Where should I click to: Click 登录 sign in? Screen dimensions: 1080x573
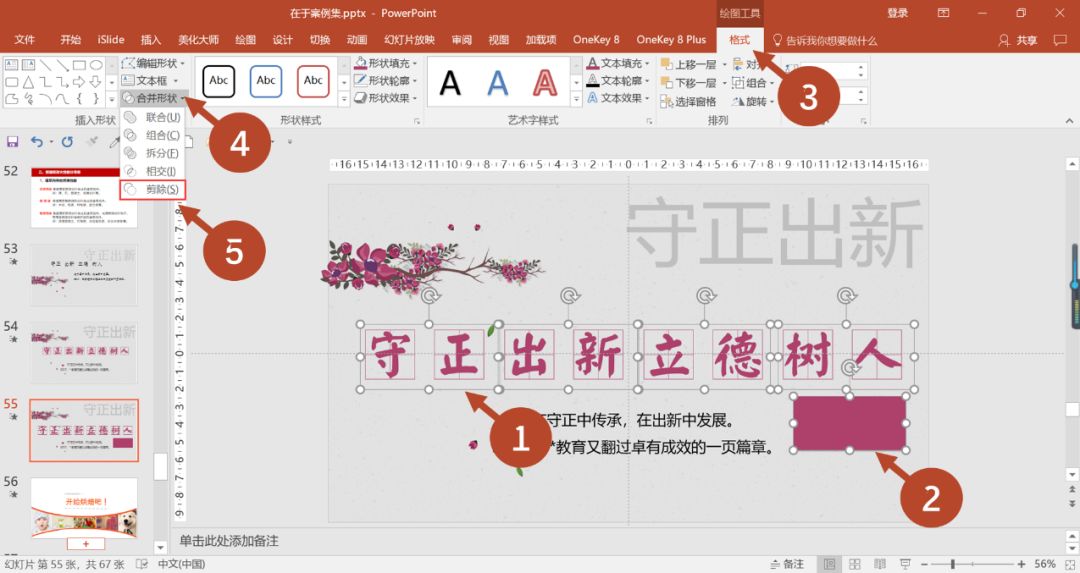pos(897,13)
